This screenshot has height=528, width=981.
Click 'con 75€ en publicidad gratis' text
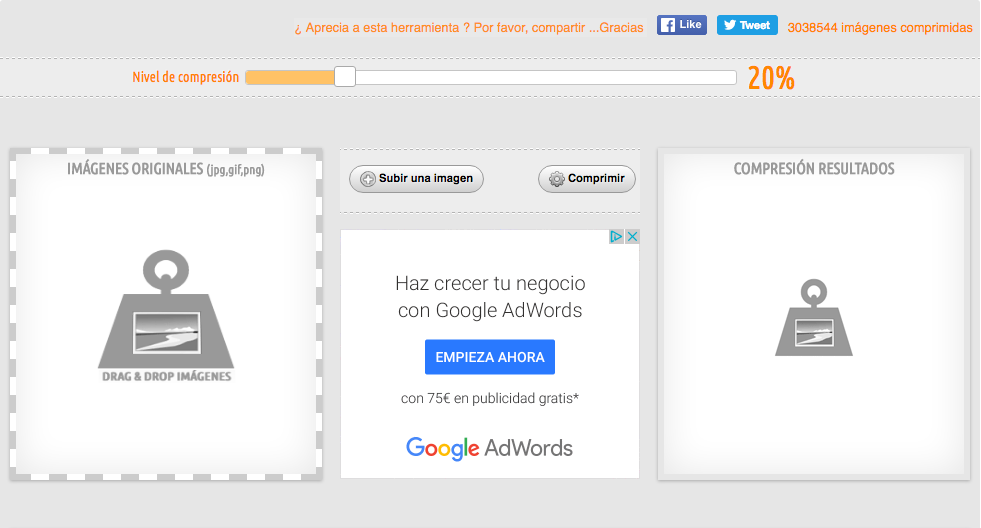(x=490, y=399)
